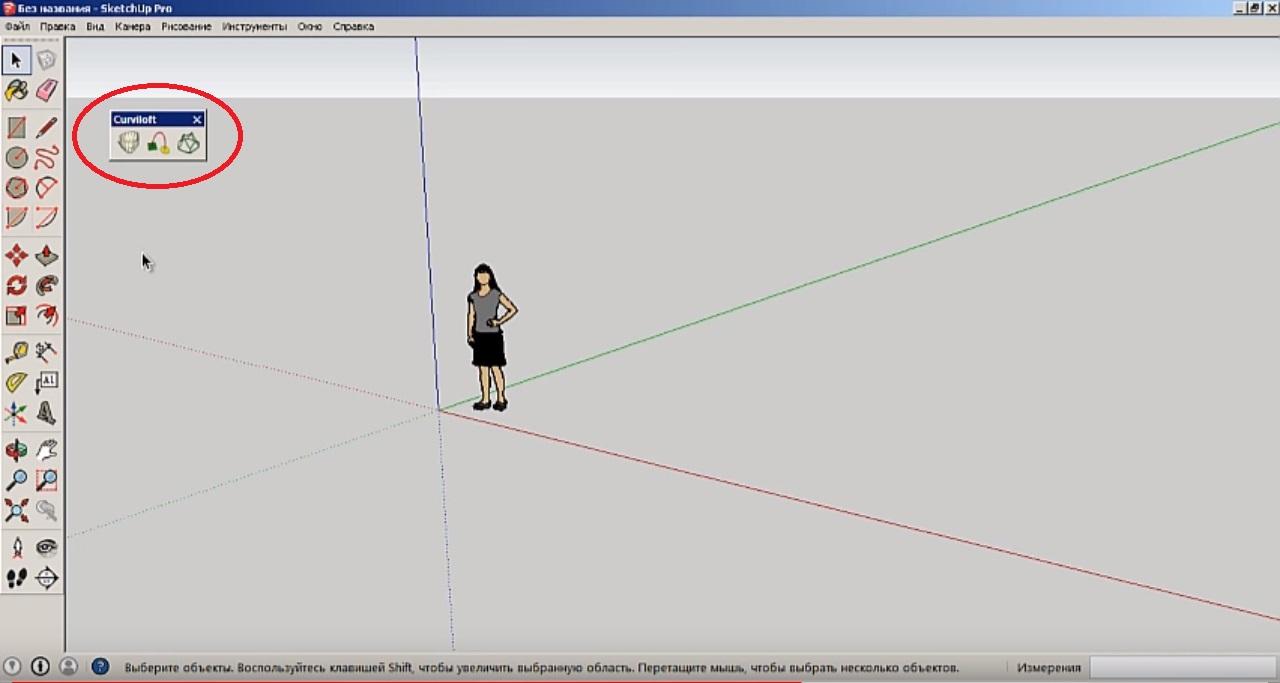The height and width of the screenshot is (683, 1280).
Task: Choose the Orbit camera tool
Action: 17,449
